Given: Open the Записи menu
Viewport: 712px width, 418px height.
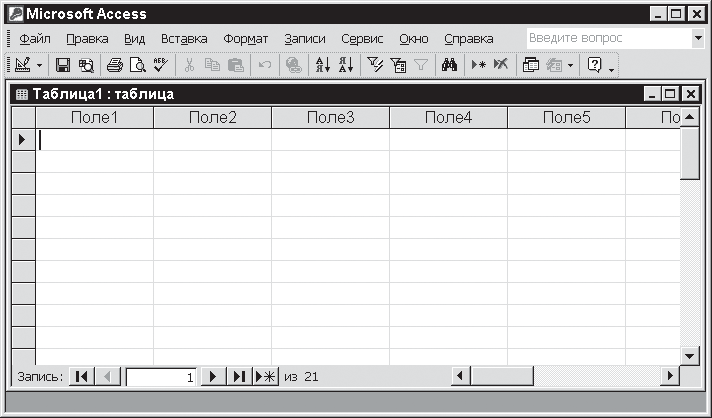Looking at the screenshot, I should (304, 38).
